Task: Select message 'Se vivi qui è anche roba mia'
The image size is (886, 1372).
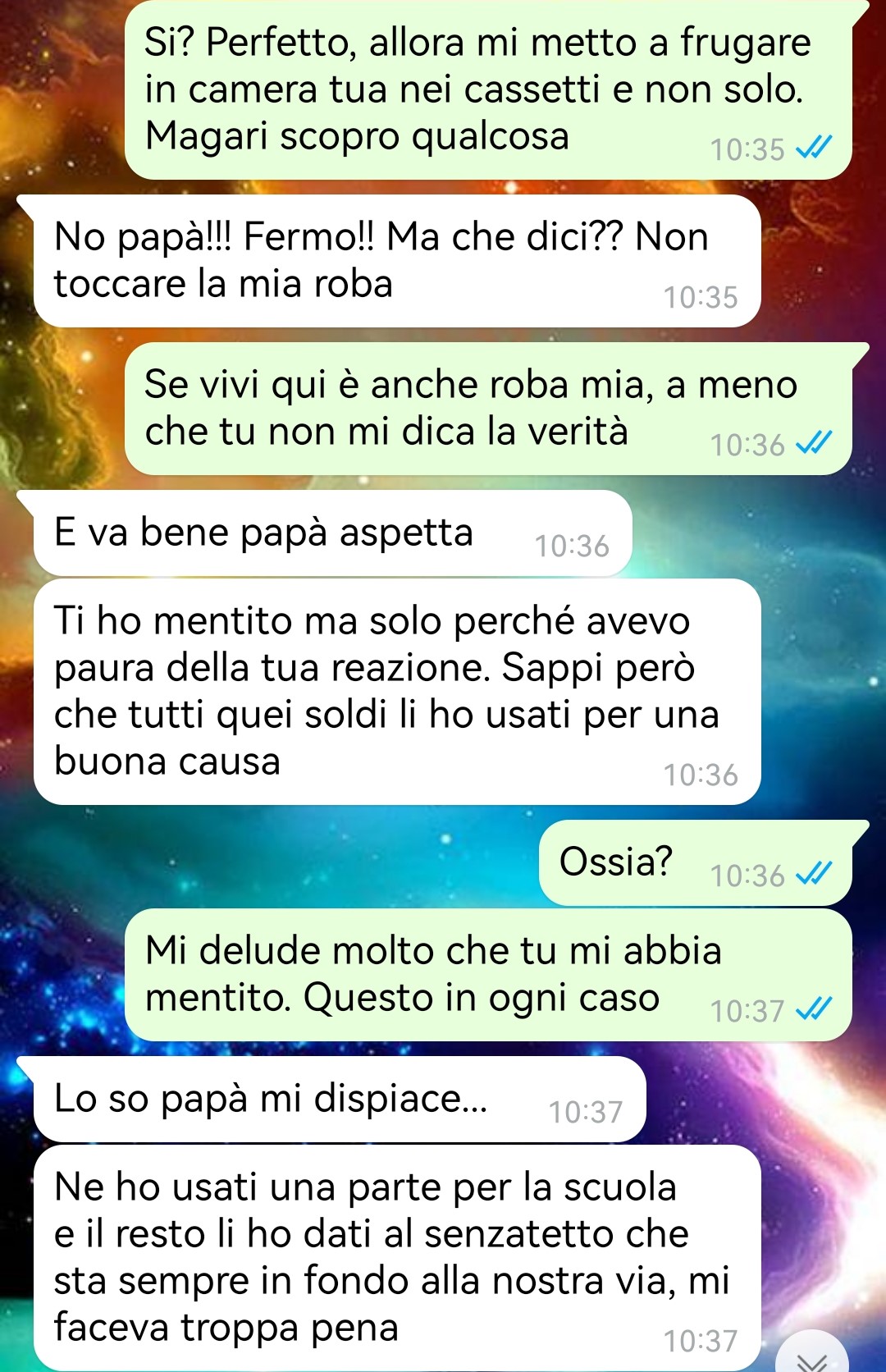Action: click(488, 409)
